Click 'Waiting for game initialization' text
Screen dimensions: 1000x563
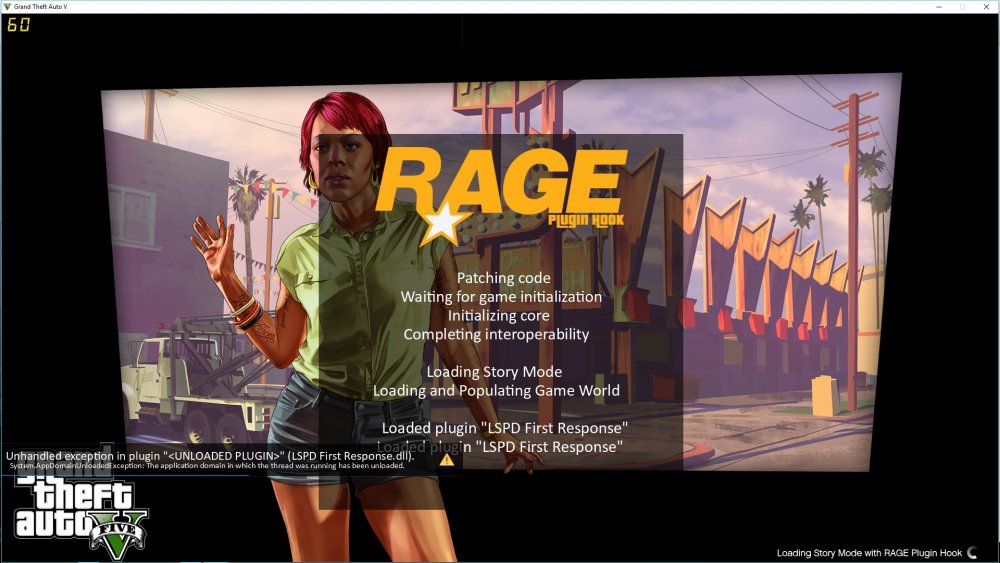[x=501, y=296]
